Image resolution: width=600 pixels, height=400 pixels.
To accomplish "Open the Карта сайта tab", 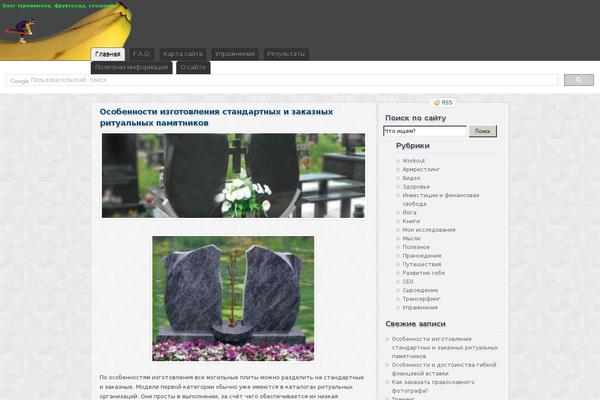I will click(x=183, y=54).
